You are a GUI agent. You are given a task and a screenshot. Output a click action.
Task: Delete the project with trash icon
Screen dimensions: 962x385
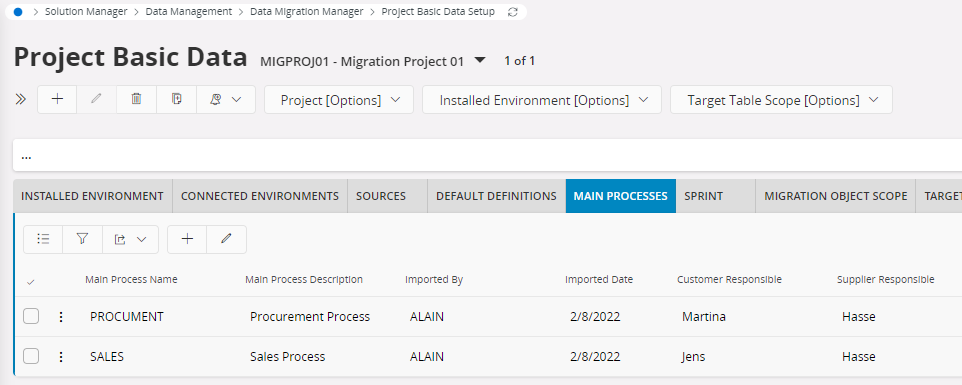(136, 99)
